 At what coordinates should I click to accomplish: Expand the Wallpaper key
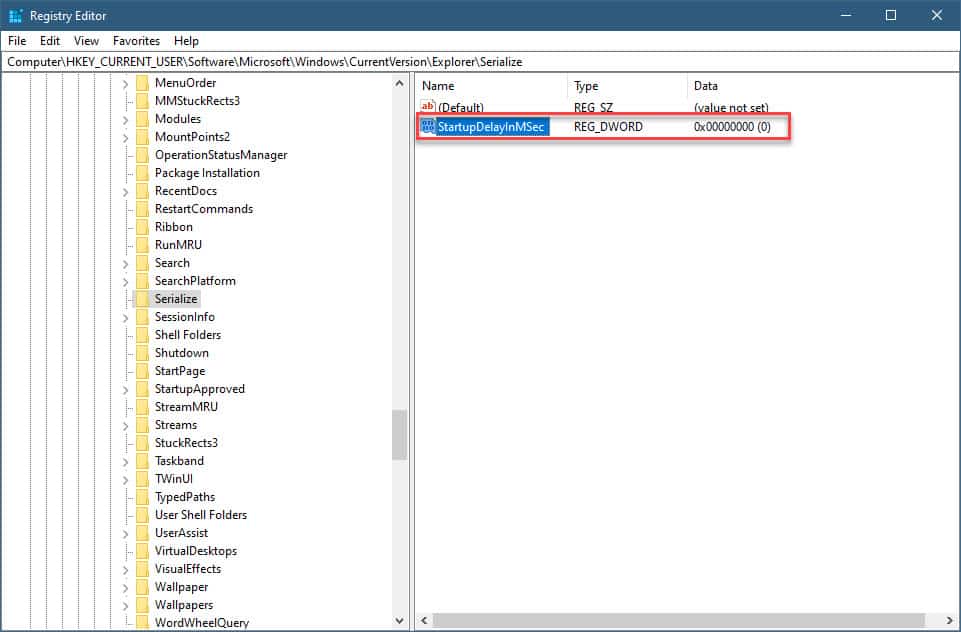125,587
